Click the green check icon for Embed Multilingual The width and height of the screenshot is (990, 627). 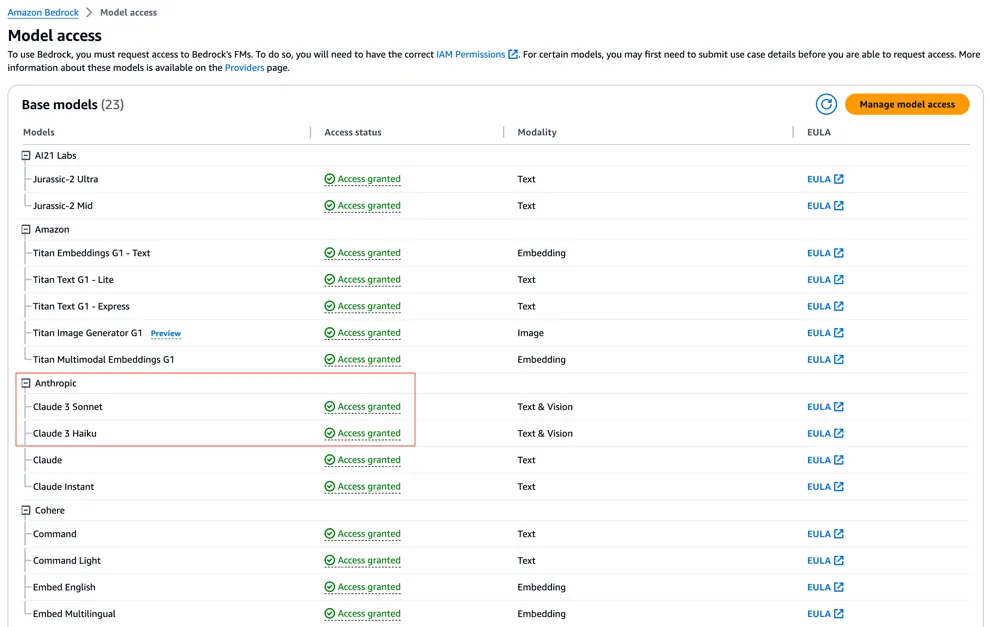click(x=330, y=614)
